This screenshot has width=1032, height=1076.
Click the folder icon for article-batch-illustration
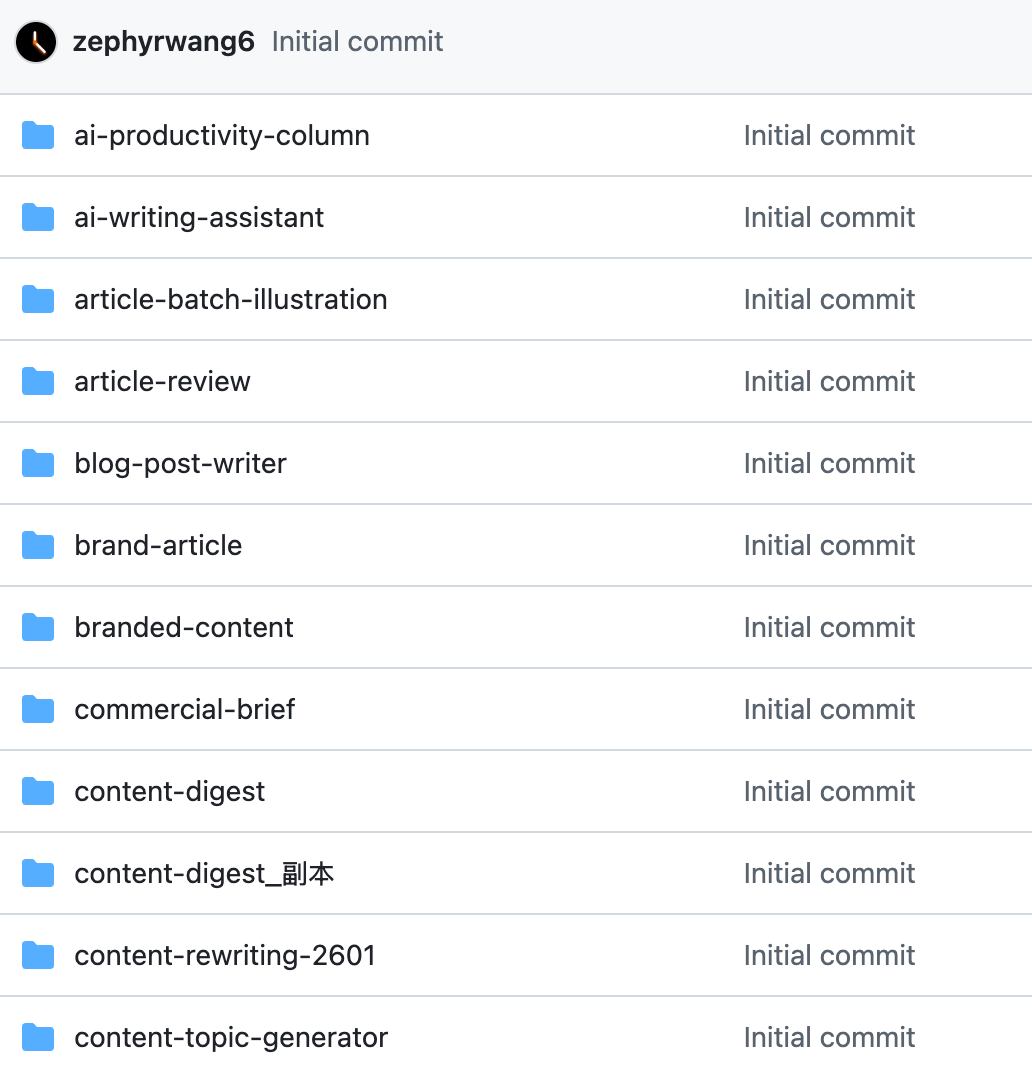click(x=37, y=299)
